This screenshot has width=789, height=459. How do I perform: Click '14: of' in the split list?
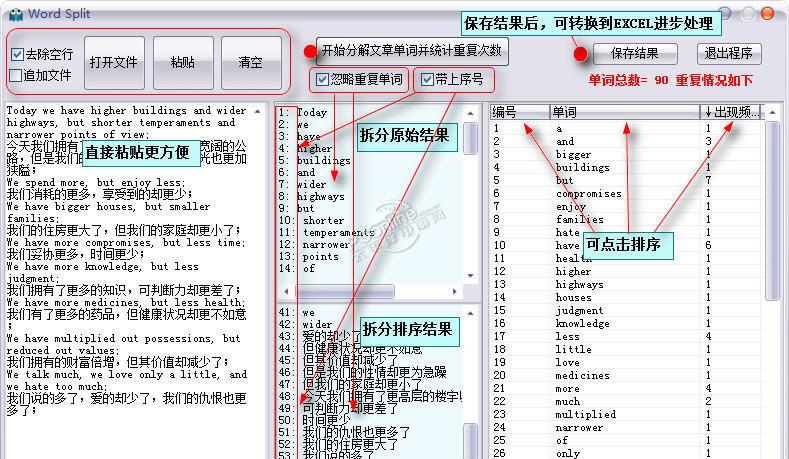coord(297,269)
